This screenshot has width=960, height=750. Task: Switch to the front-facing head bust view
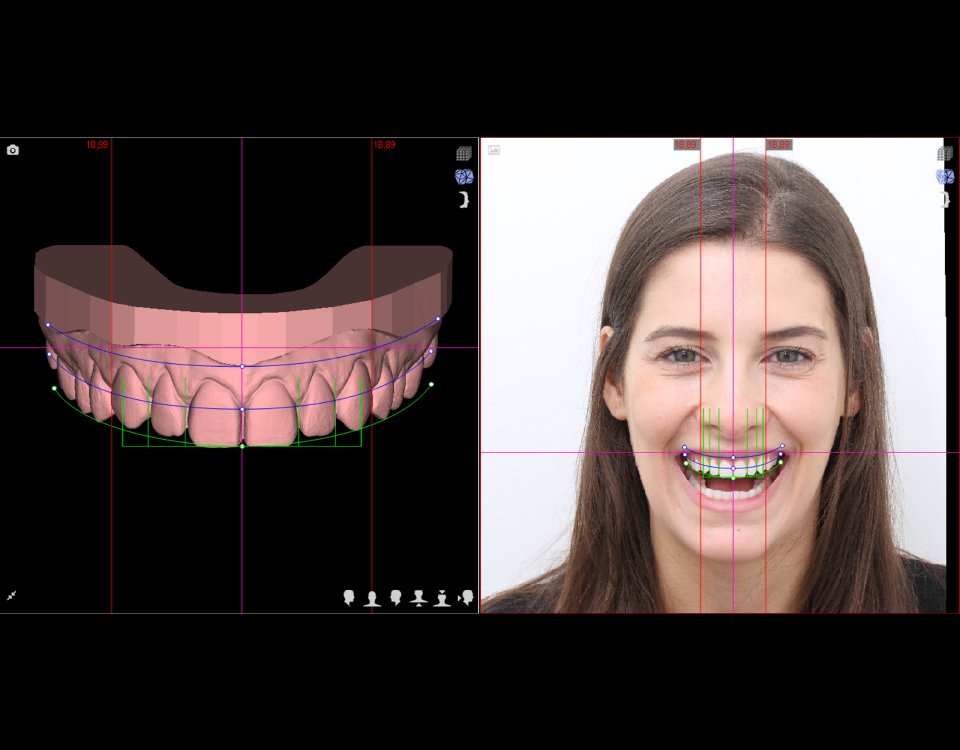372,598
